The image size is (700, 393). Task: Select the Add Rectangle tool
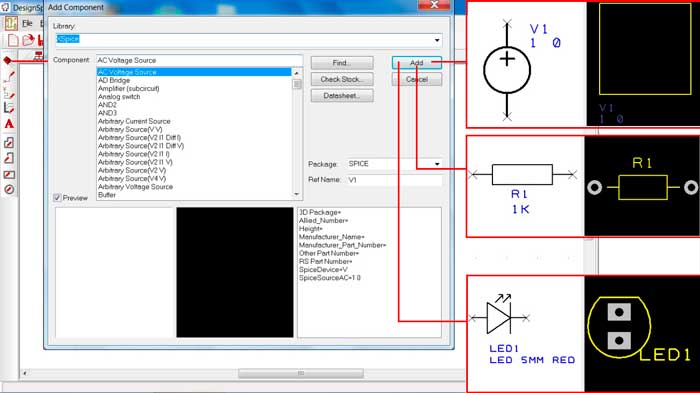(9, 174)
